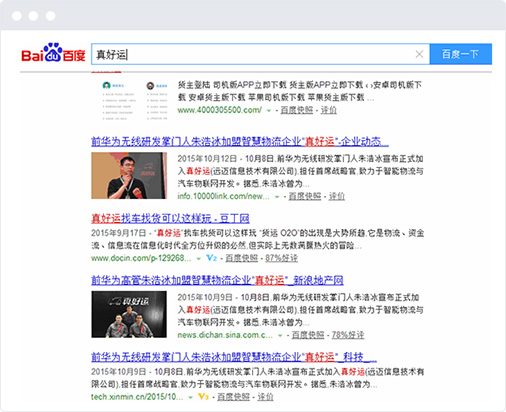
Task: Expand dropdown arrow beside news.dichan.sina.com
Action: point(280,335)
